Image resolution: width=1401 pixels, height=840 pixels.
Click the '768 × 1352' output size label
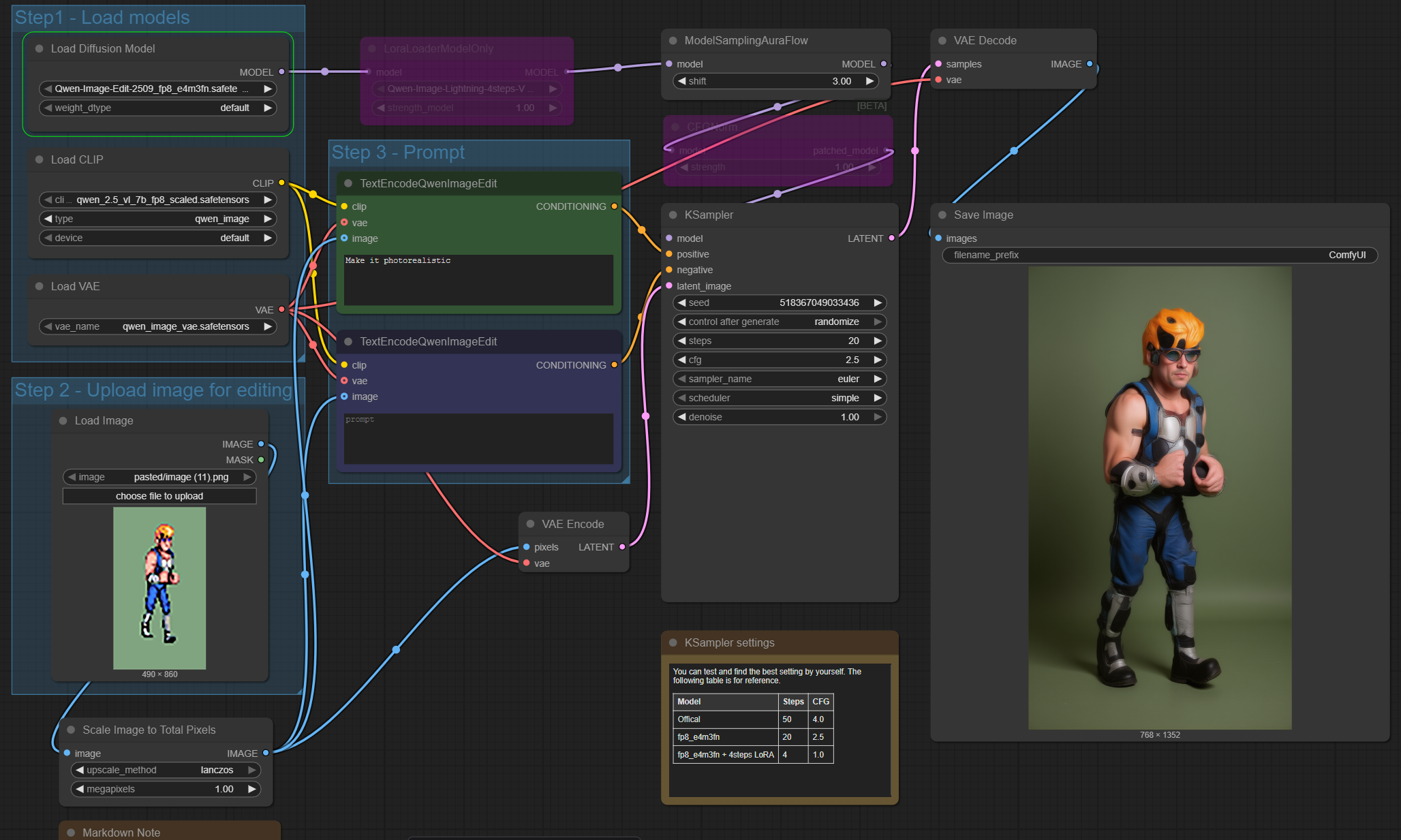tap(1160, 735)
